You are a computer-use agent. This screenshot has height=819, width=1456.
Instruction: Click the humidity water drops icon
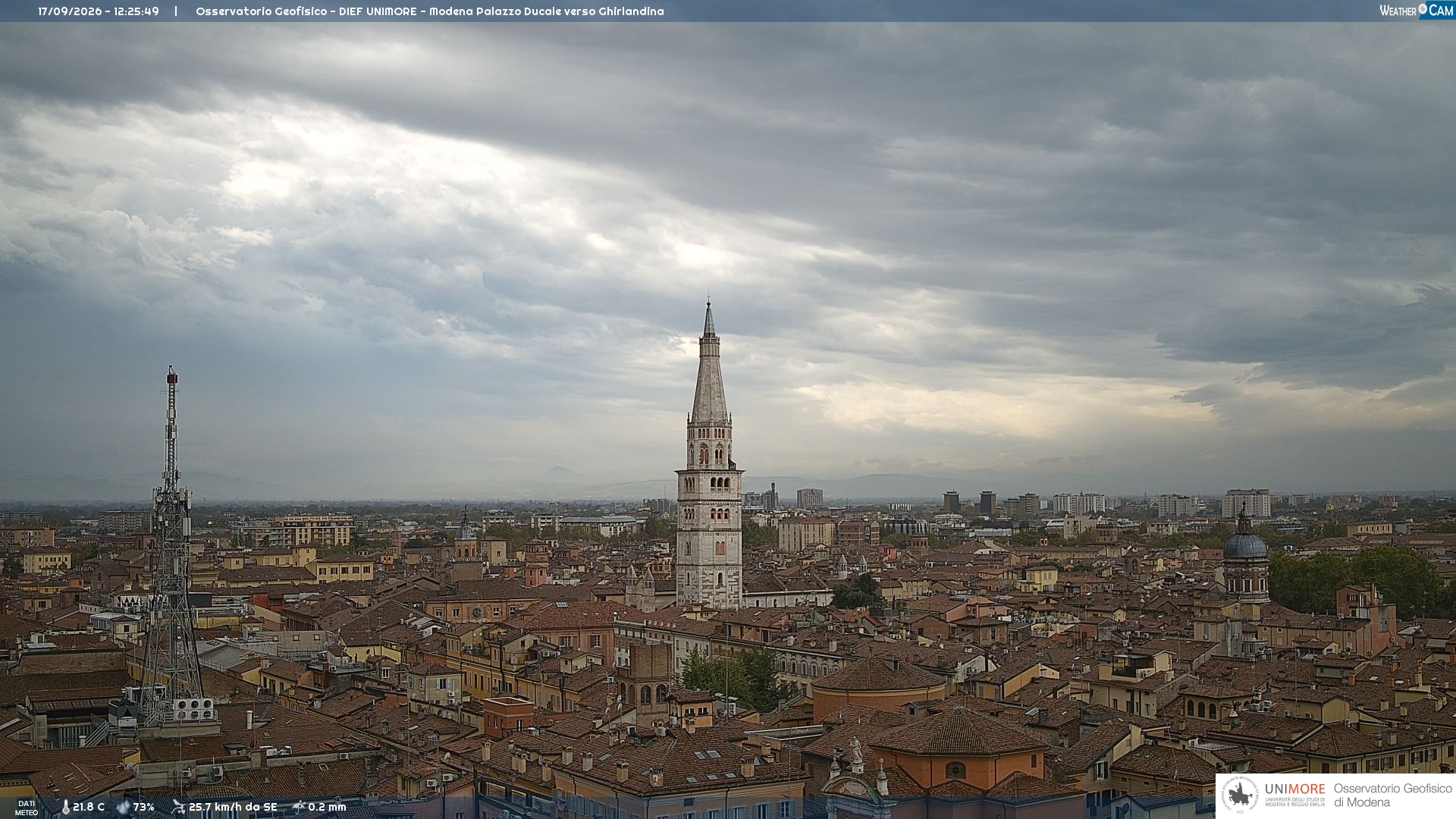pos(123,807)
